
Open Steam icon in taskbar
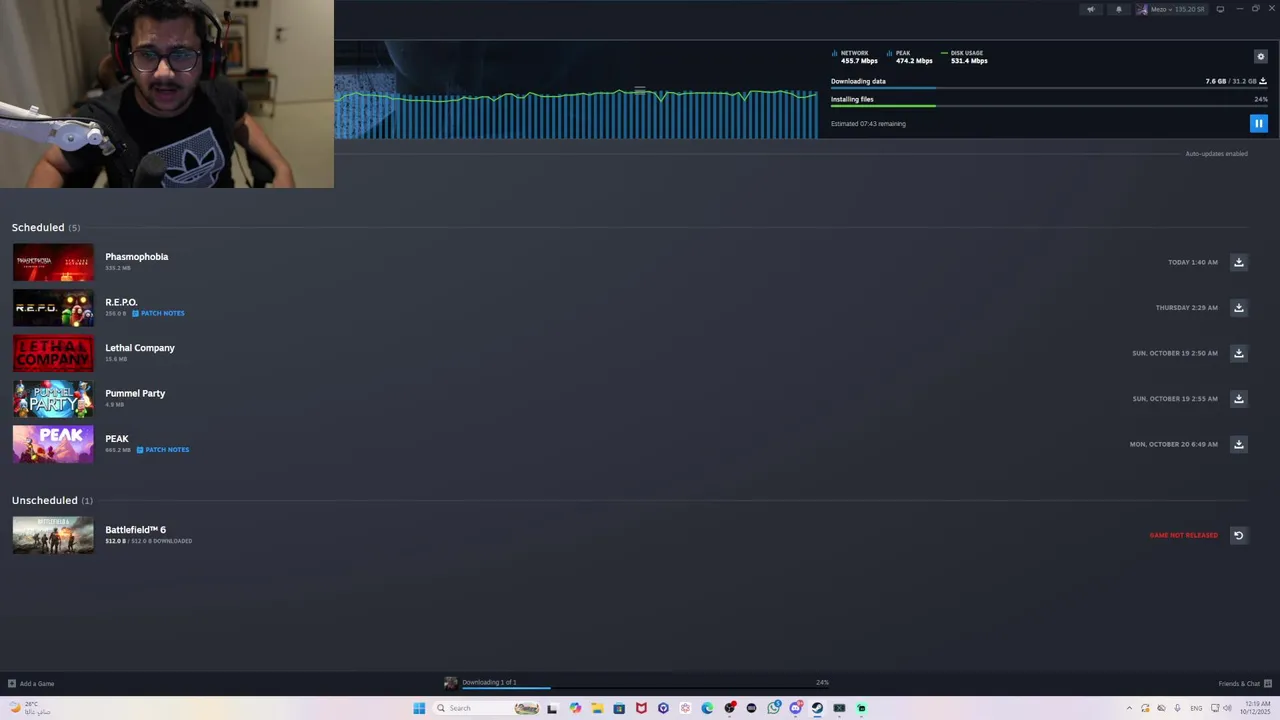[x=817, y=708]
